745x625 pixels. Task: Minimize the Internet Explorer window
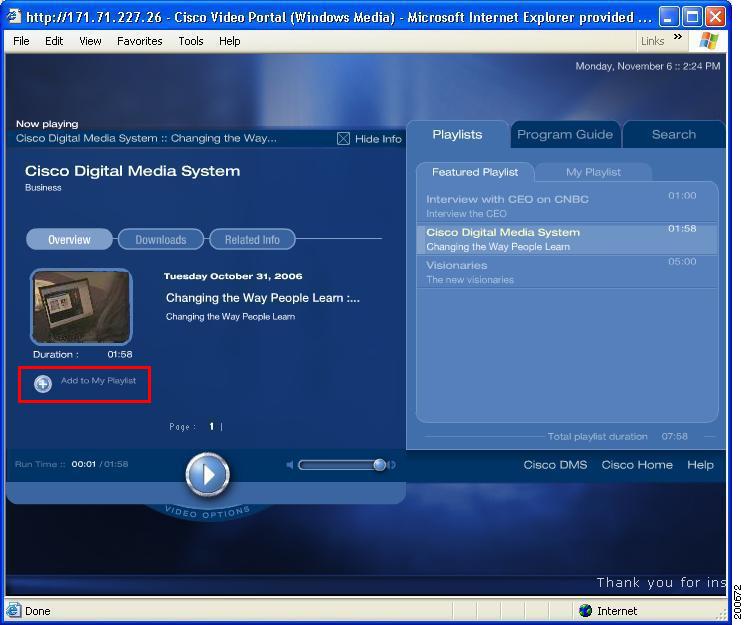[x=669, y=17]
